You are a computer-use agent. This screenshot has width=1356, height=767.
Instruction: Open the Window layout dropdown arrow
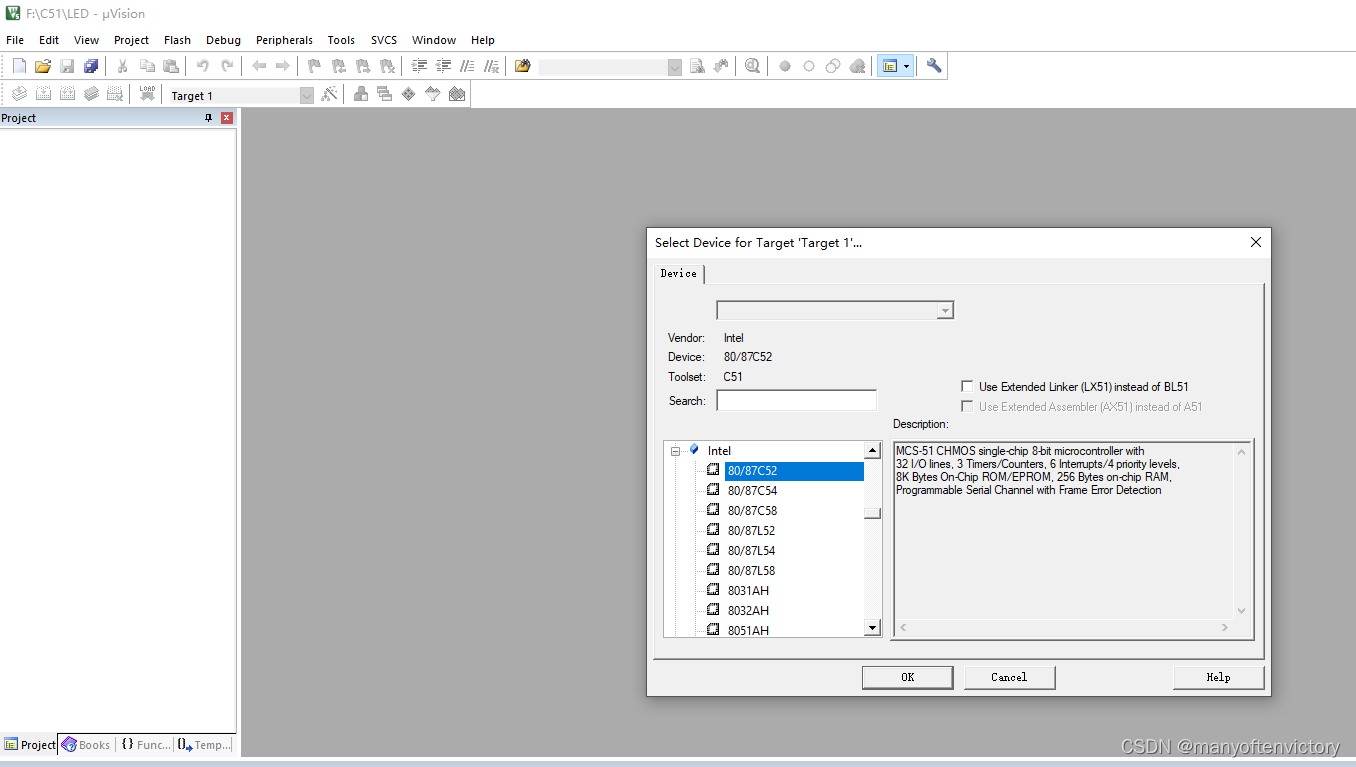pos(907,66)
